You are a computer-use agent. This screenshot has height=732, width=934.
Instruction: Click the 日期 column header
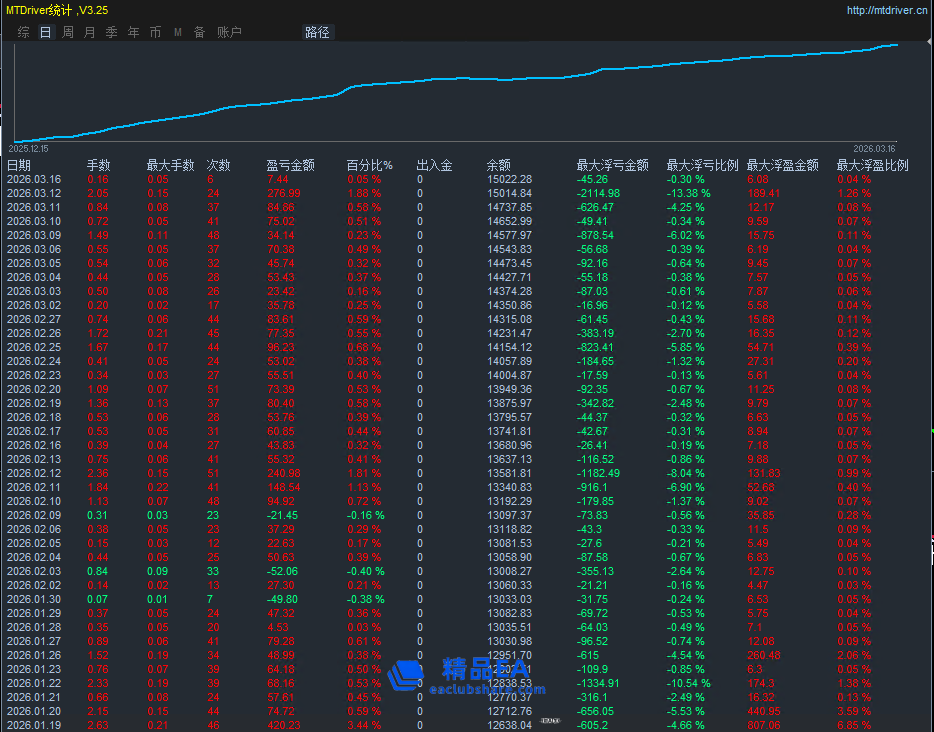pyautogui.click(x=19, y=165)
